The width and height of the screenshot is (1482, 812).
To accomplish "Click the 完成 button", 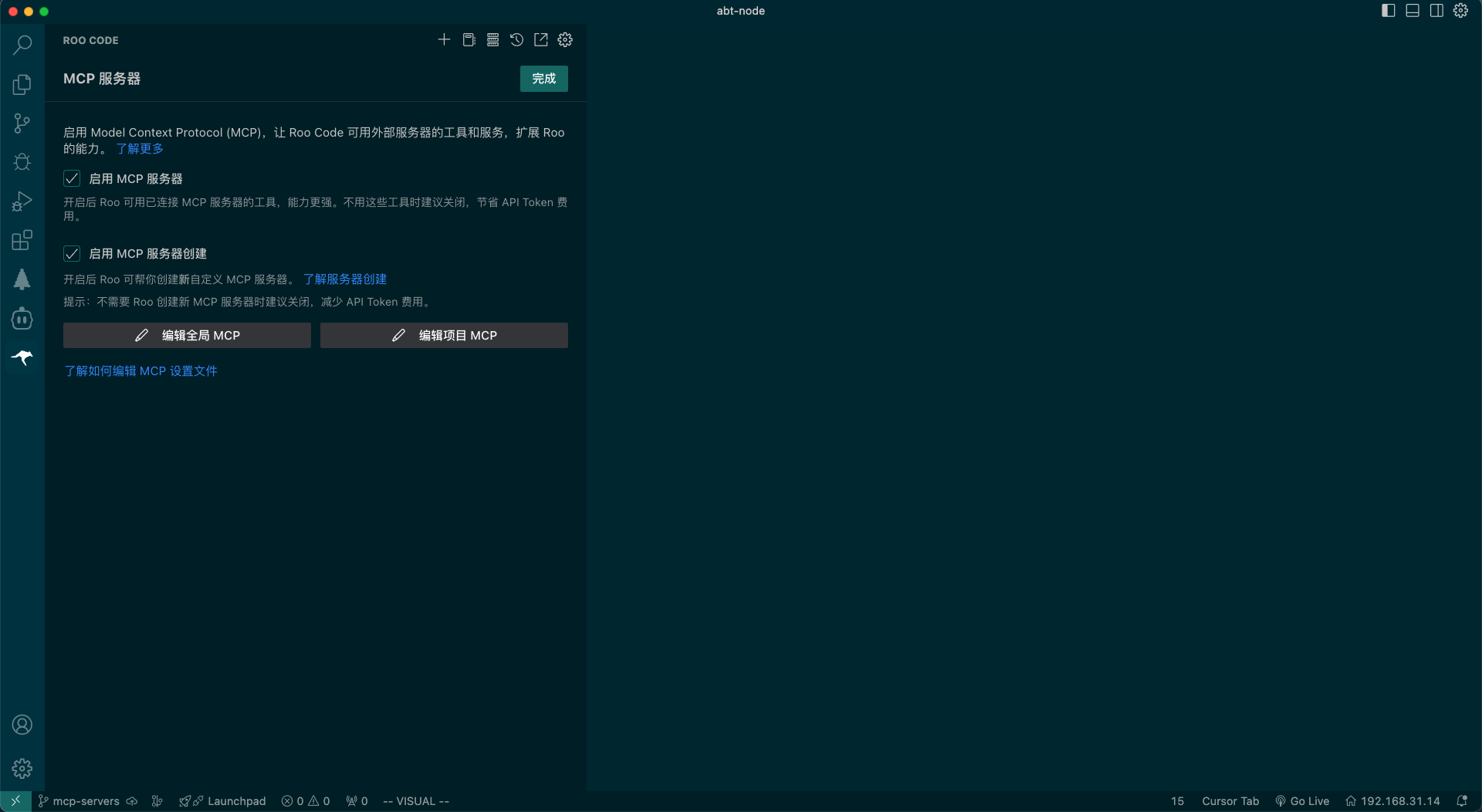I will (x=543, y=79).
